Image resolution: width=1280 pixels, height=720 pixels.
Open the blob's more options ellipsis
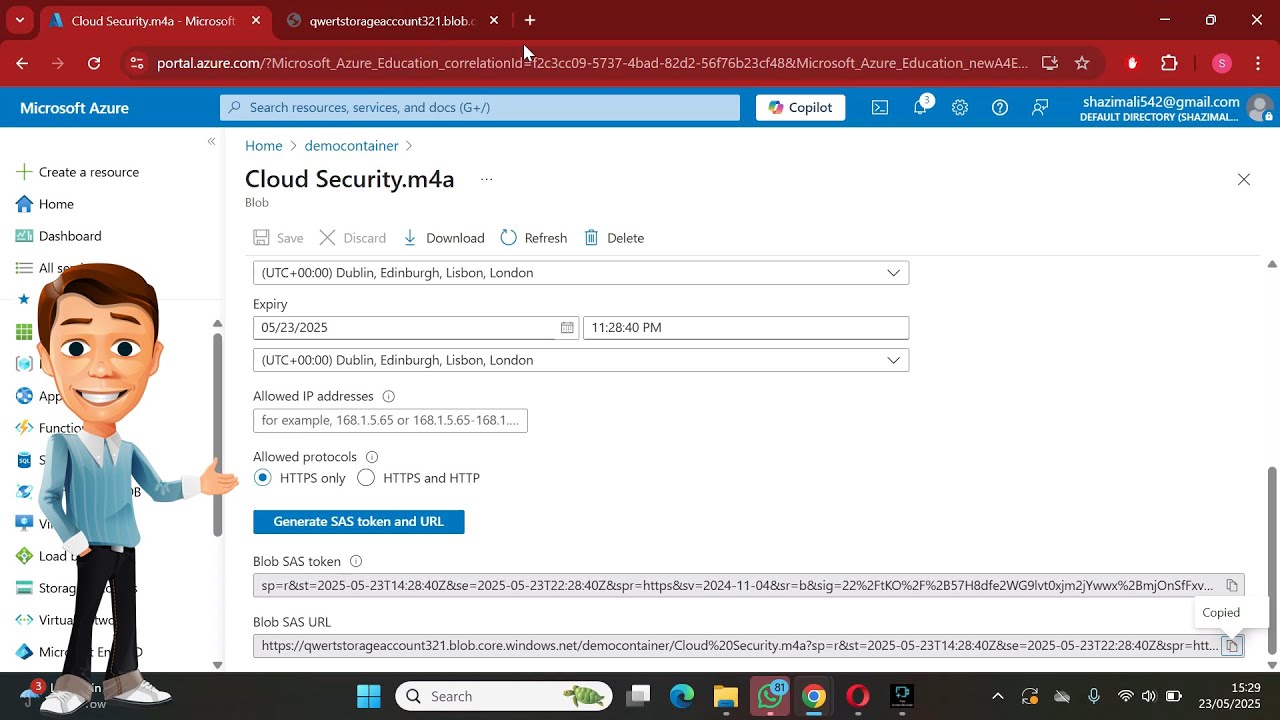click(487, 180)
